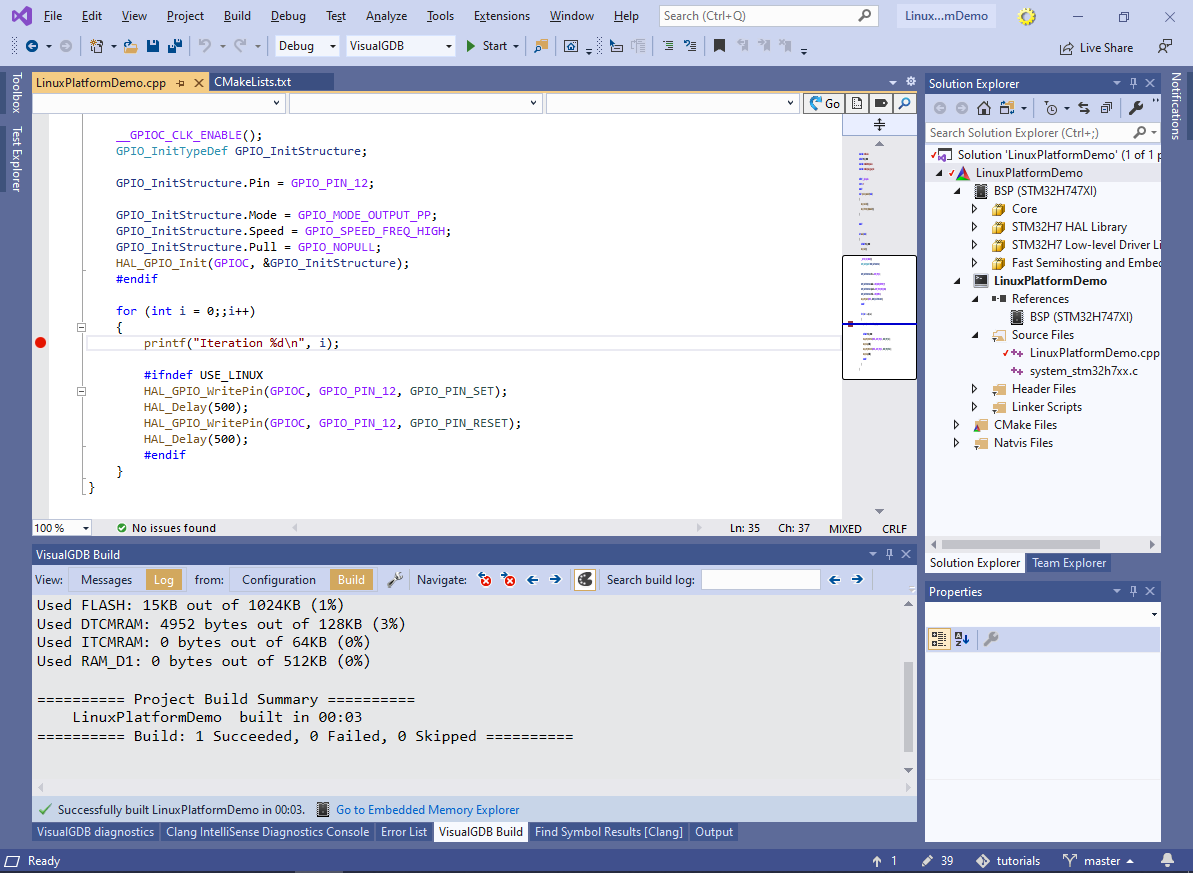Click the wrench icon in VisualGDB Build toolbar
Screen dimensions: 1193x873
(395, 579)
